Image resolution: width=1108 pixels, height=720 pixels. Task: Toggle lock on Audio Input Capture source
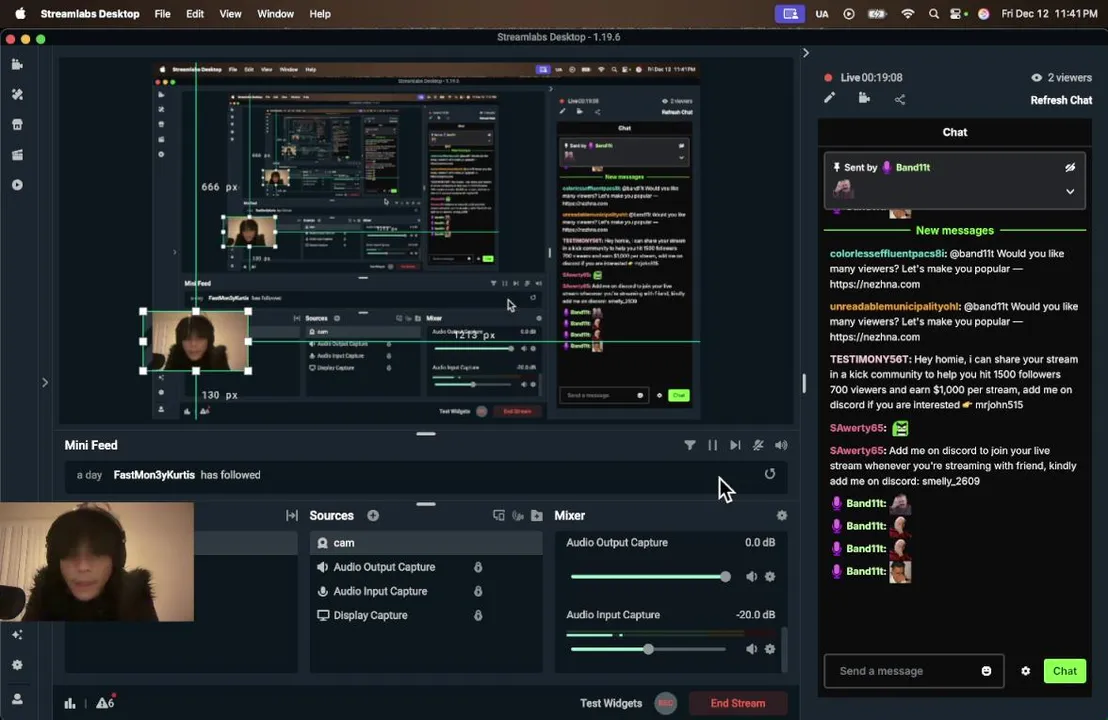pyautogui.click(x=478, y=591)
